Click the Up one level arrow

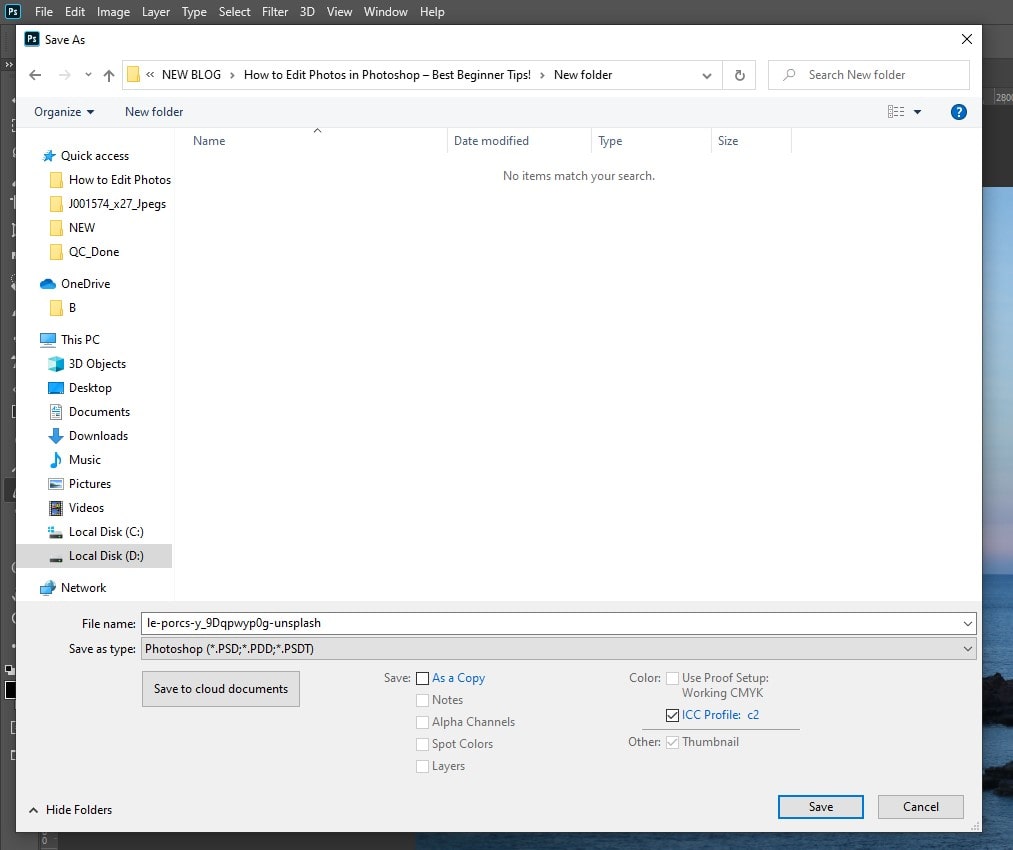click(x=109, y=75)
